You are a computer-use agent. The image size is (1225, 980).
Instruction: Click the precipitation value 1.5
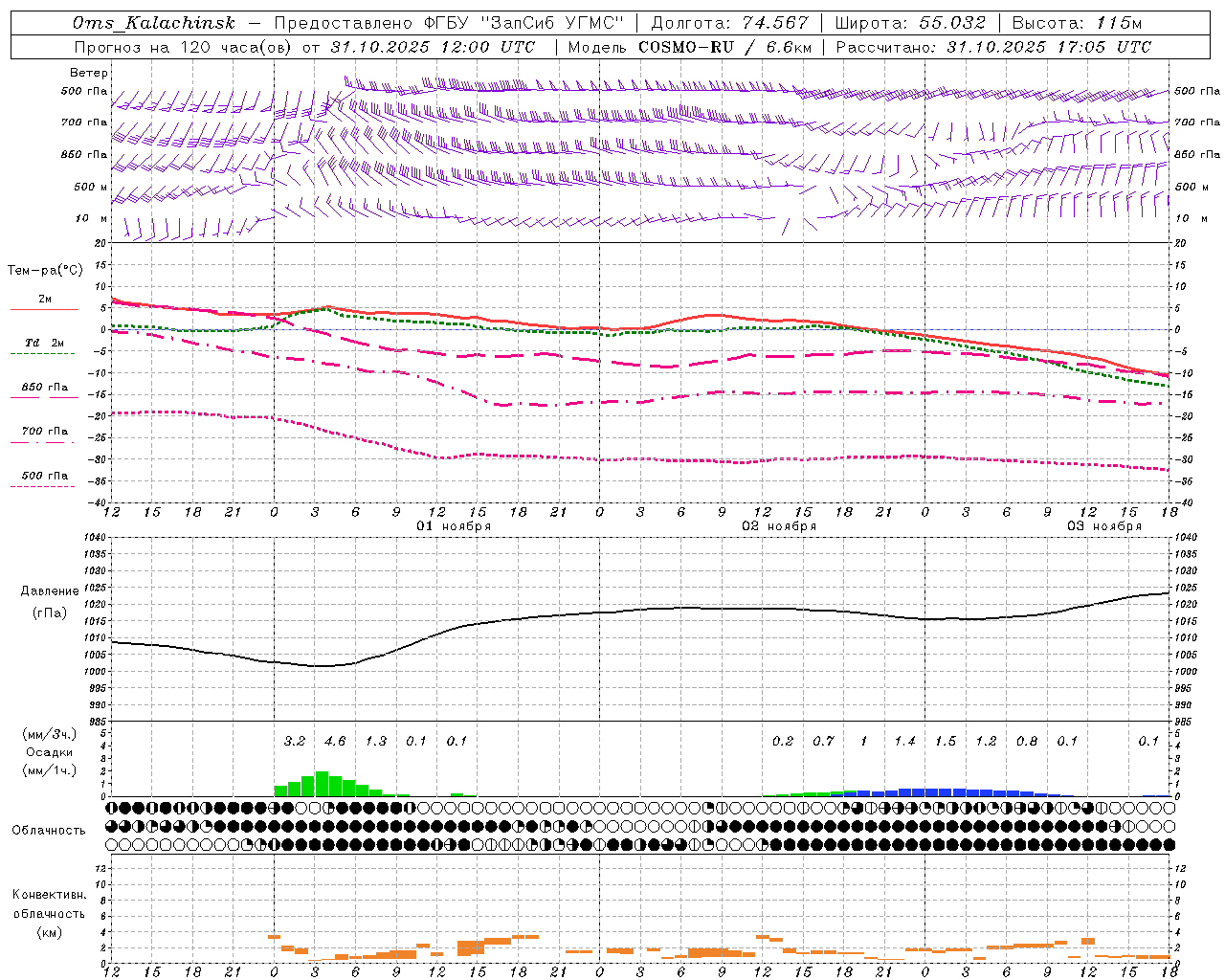point(946,742)
